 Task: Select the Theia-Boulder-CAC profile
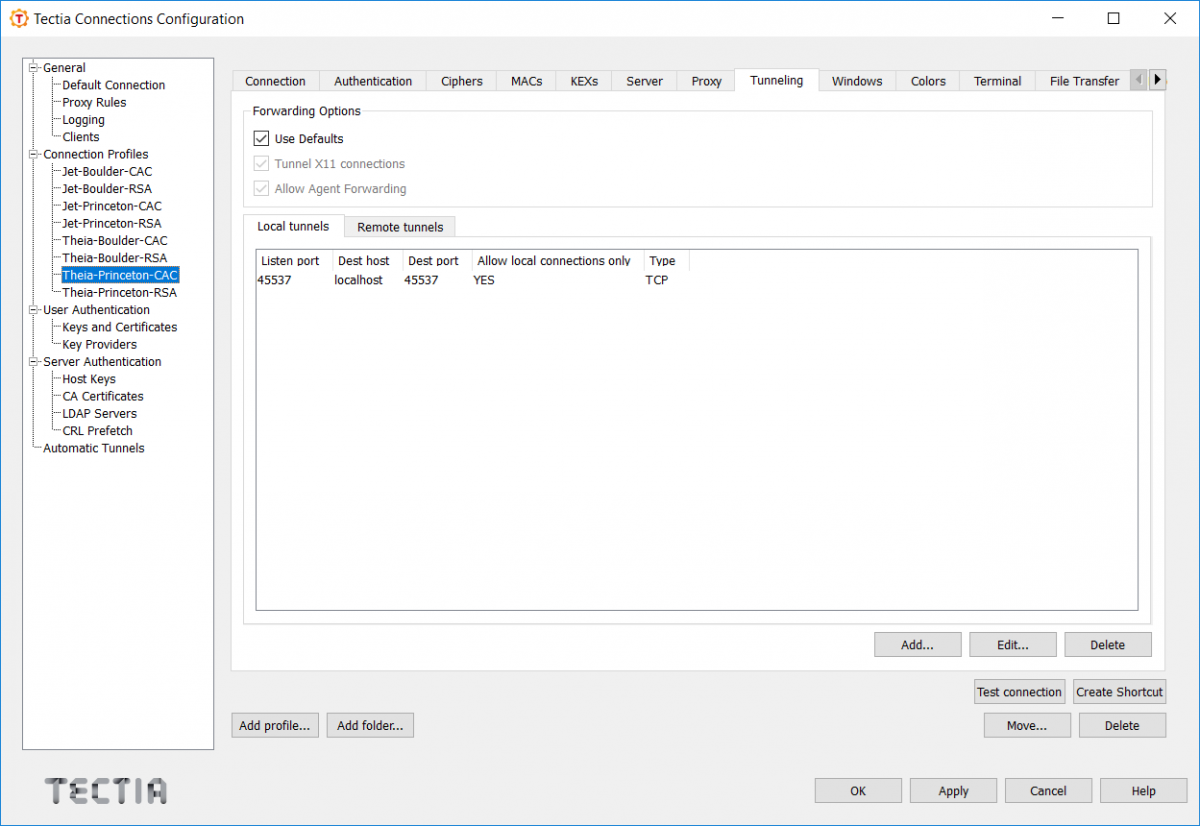pyautogui.click(x=115, y=241)
